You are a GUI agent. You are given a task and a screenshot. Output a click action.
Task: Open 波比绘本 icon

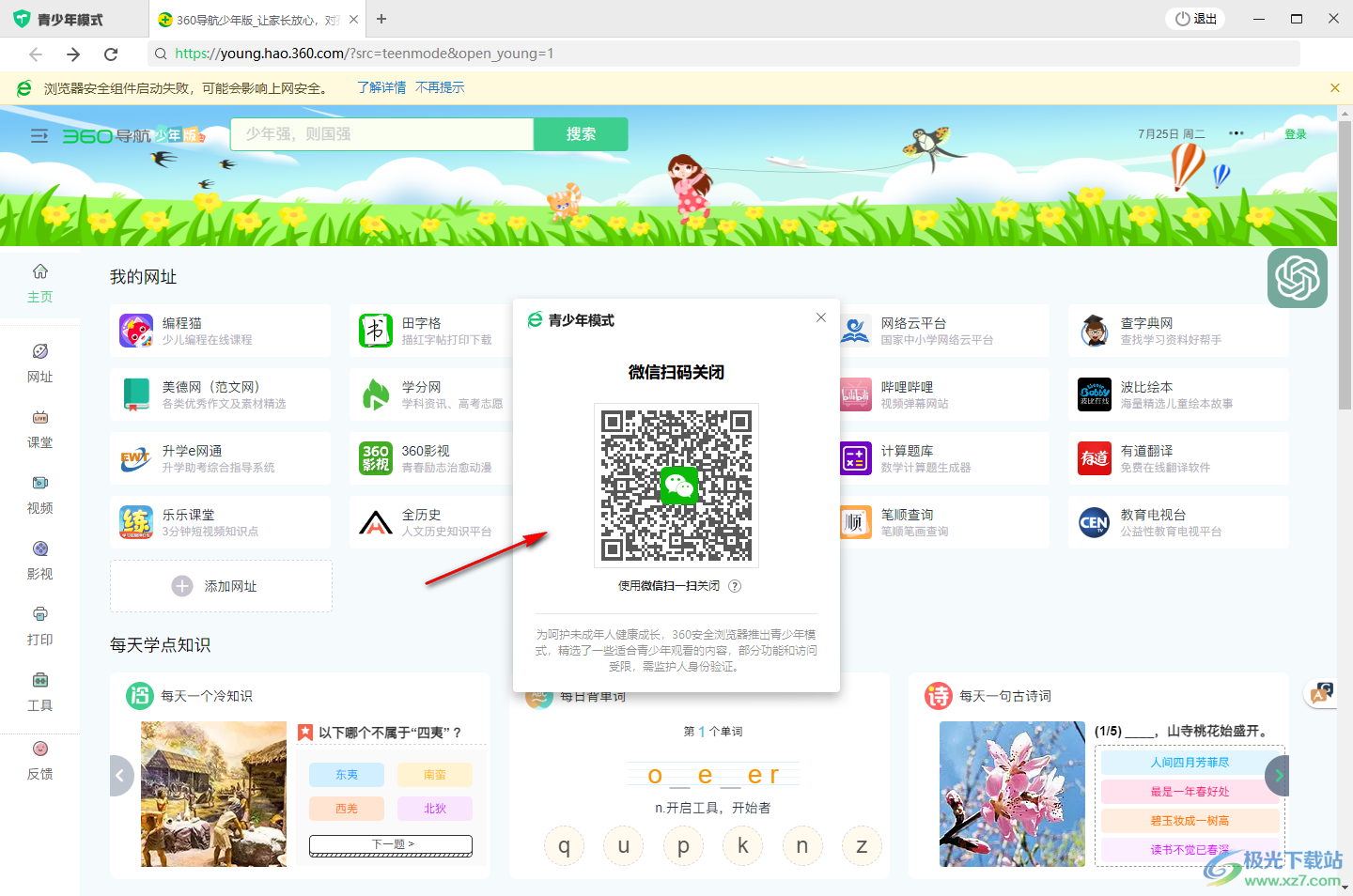[1095, 394]
